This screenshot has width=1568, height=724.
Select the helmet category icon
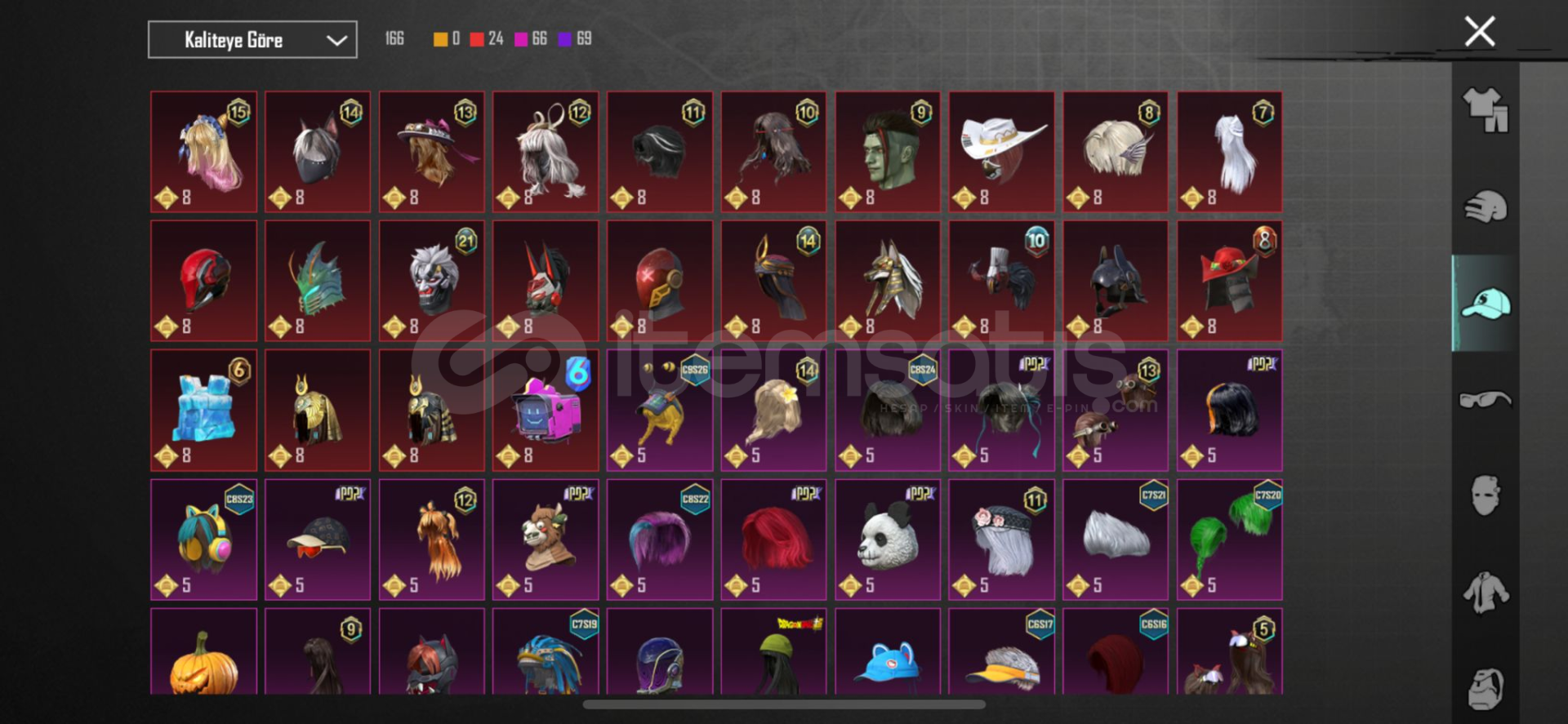[x=1486, y=207]
